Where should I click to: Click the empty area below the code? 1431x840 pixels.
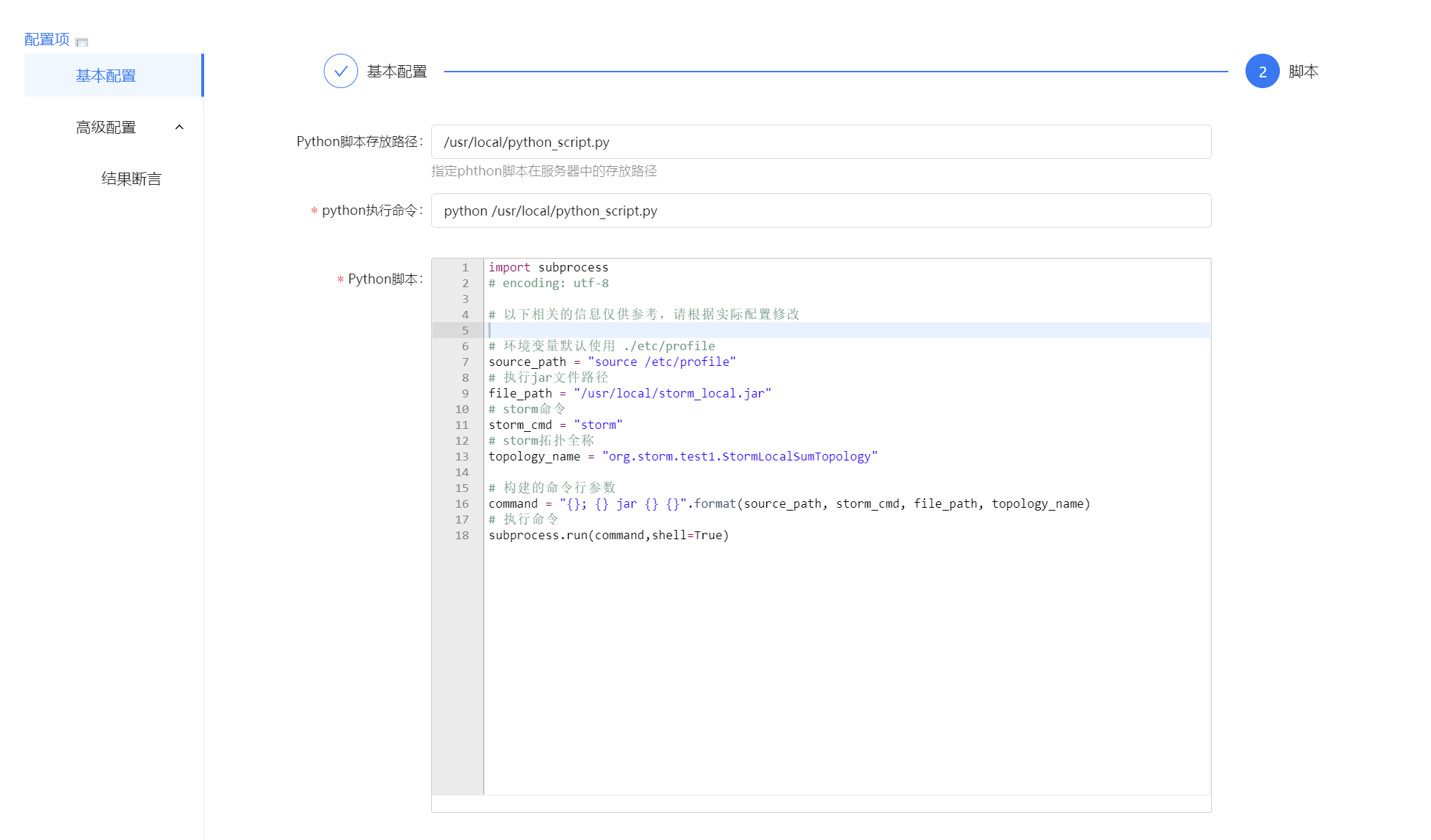coord(845,666)
